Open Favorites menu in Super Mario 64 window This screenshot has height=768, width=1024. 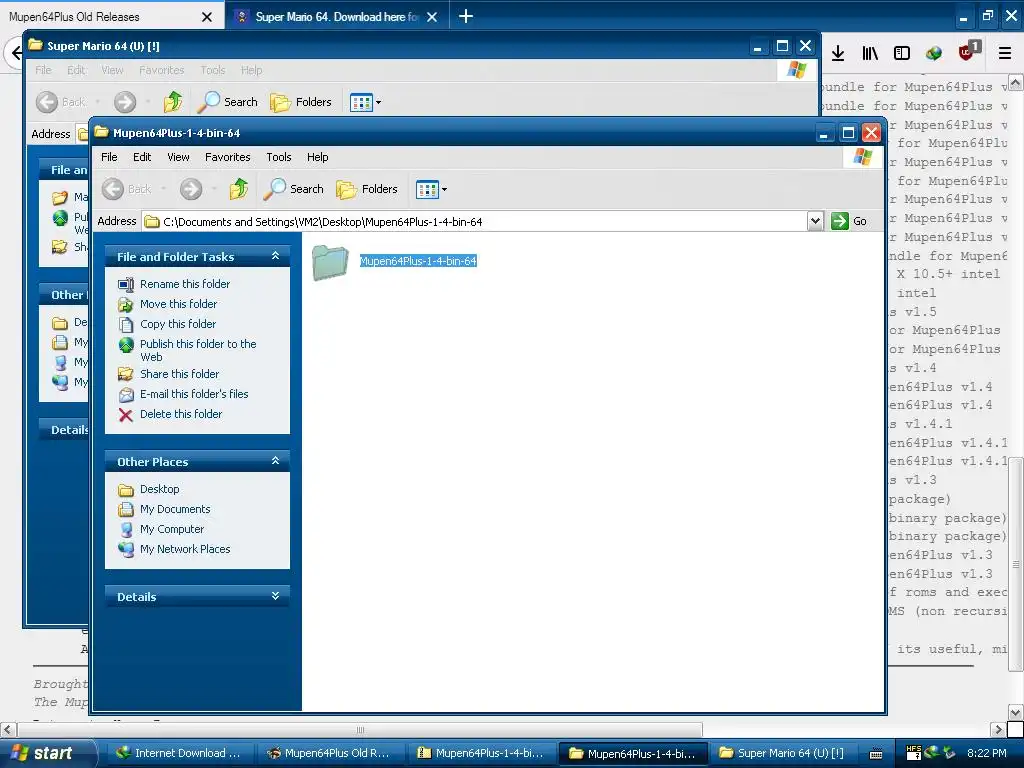click(161, 70)
